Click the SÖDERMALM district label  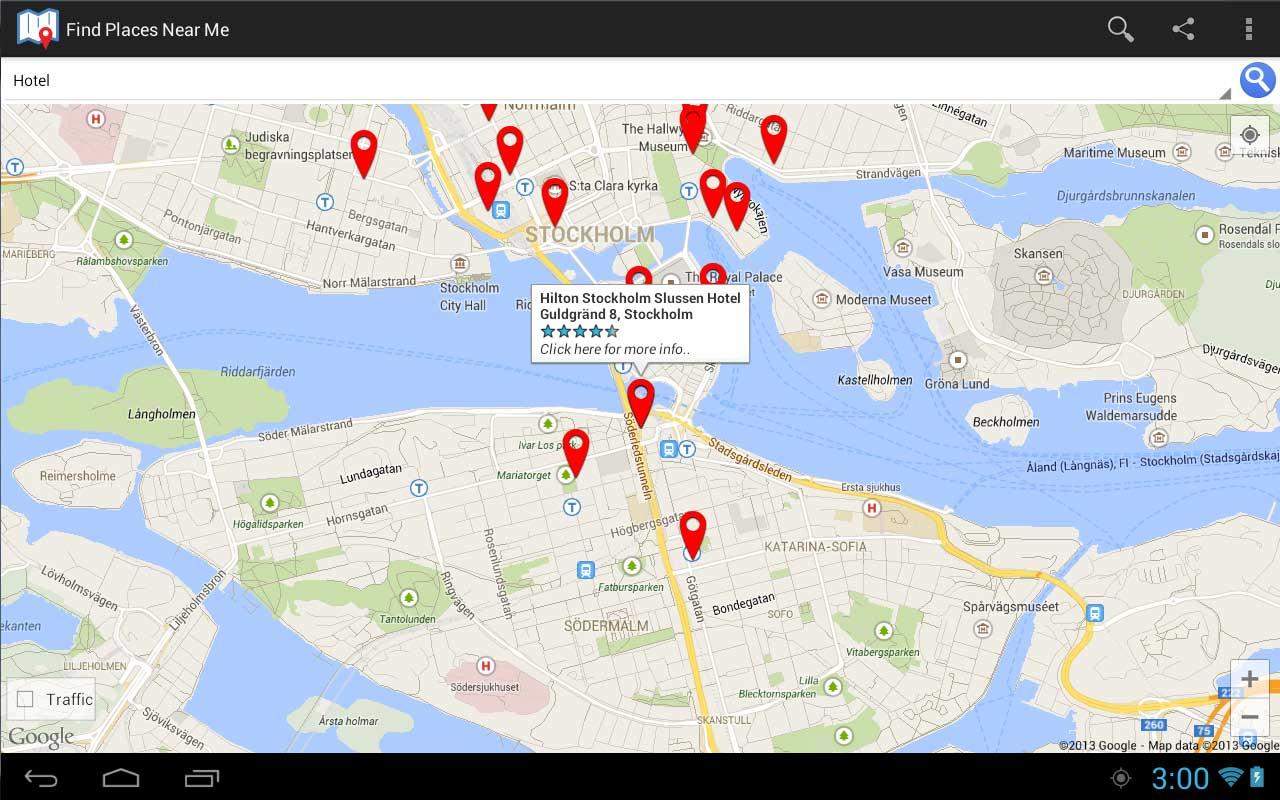(x=606, y=626)
